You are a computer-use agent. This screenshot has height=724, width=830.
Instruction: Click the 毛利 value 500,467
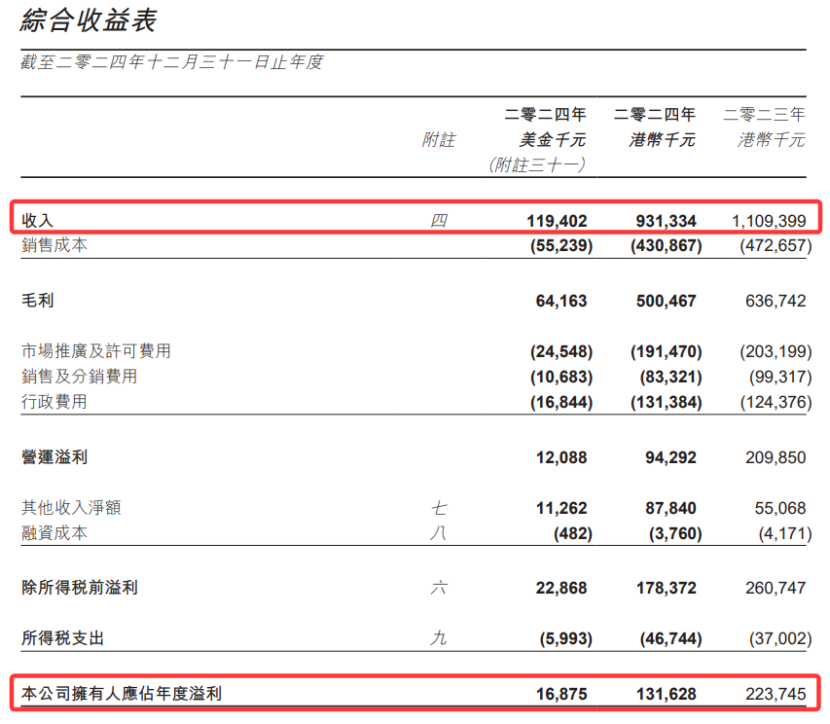coord(664,301)
